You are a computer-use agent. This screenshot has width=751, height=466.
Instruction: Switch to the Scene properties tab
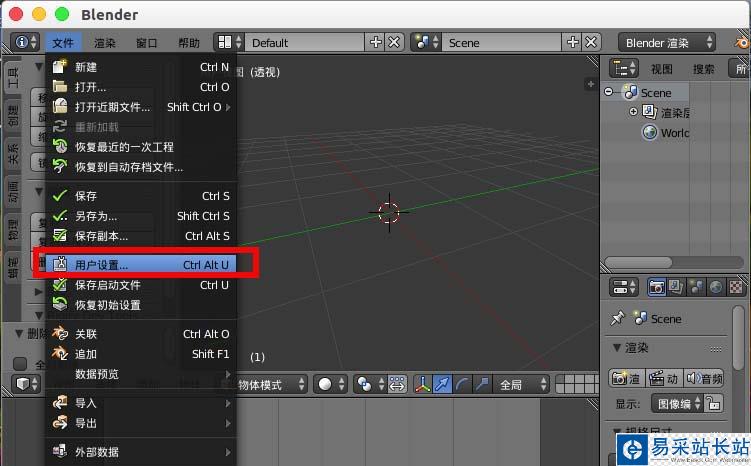pyautogui.click(x=696, y=287)
